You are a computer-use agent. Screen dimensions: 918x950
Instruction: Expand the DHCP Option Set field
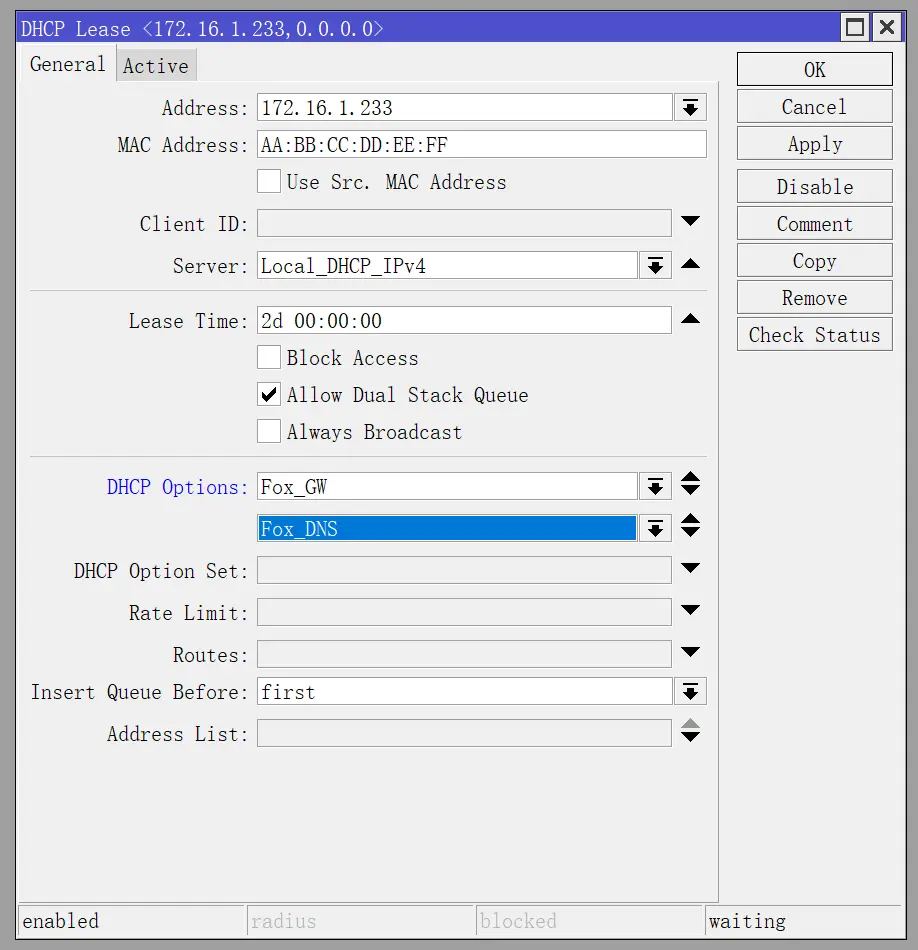coord(690,568)
